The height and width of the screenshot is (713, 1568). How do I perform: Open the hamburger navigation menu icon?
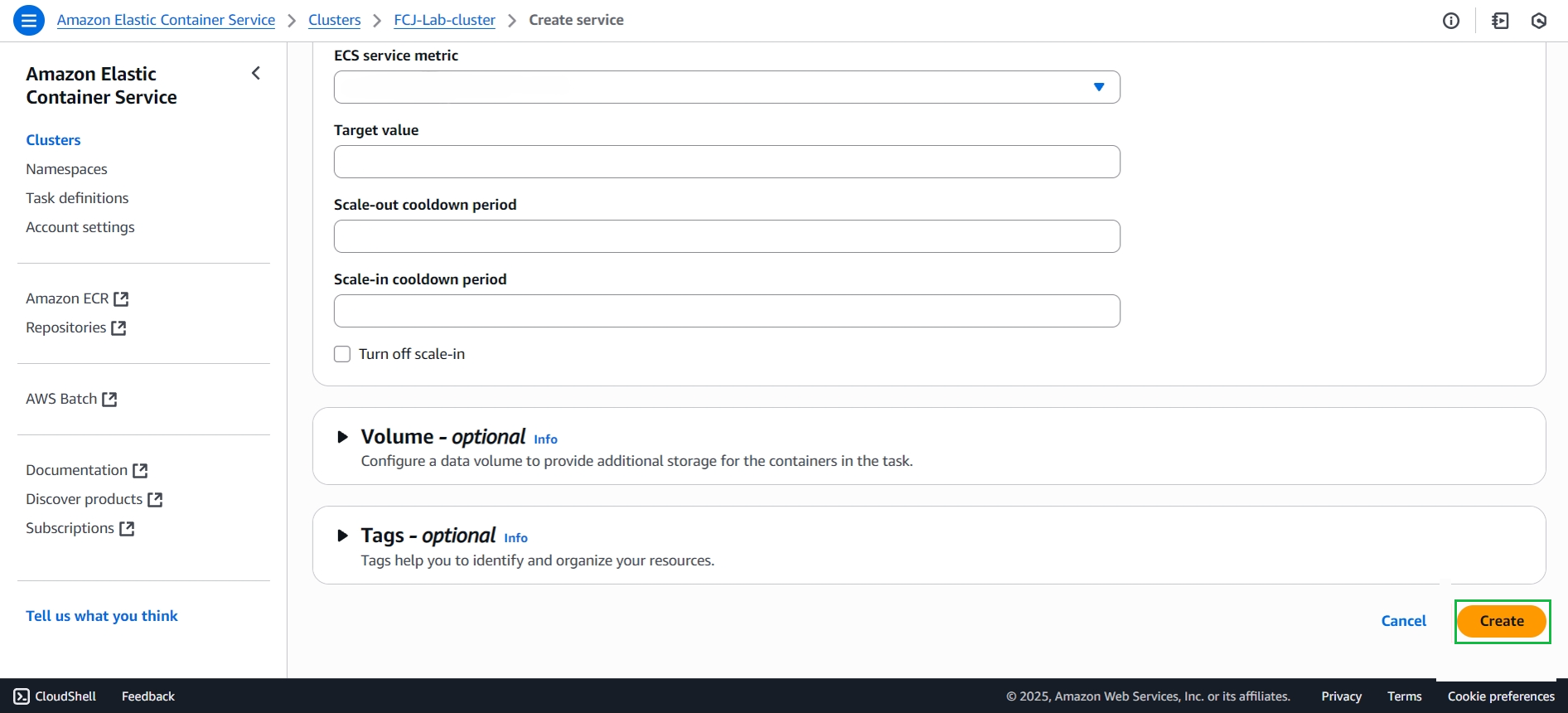click(x=29, y=20)
